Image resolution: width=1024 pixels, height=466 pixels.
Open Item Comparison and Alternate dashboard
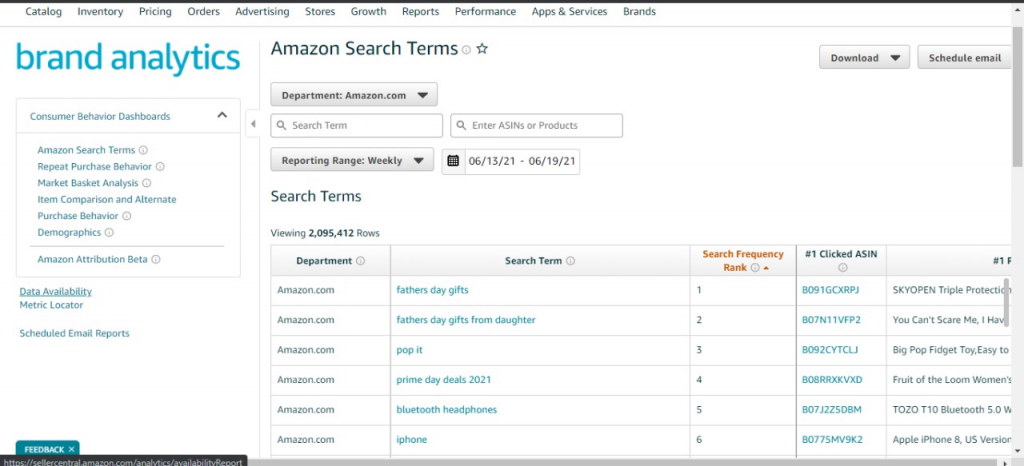tap(107, 200)
